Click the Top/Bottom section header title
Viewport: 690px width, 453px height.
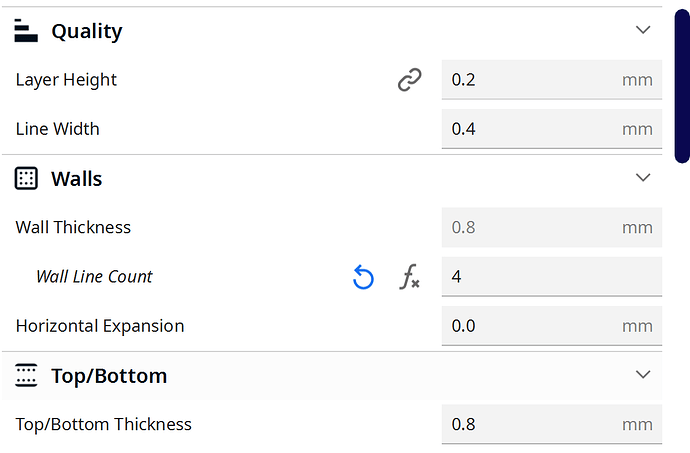[109, 376]
